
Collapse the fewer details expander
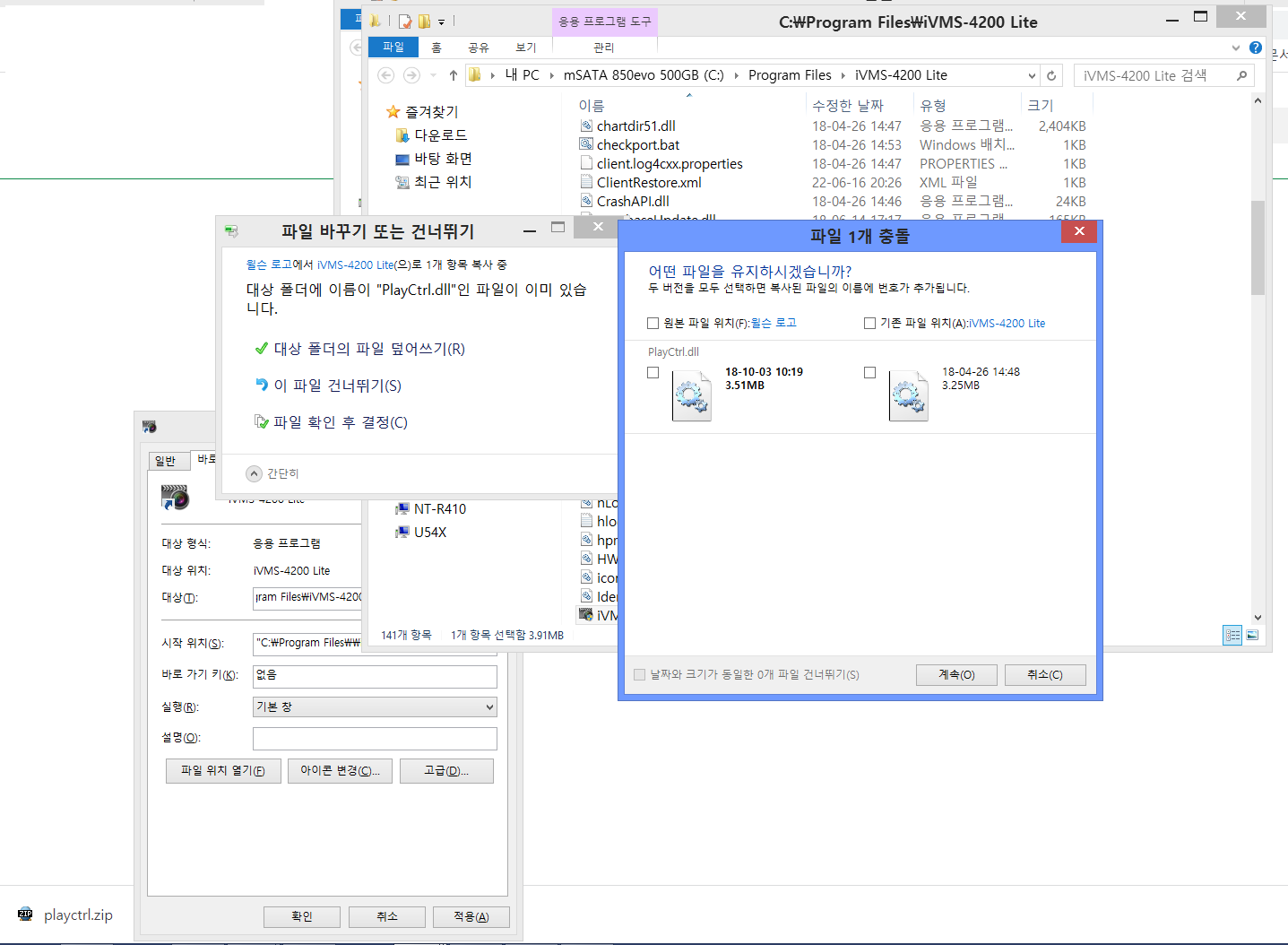[255, 473]
